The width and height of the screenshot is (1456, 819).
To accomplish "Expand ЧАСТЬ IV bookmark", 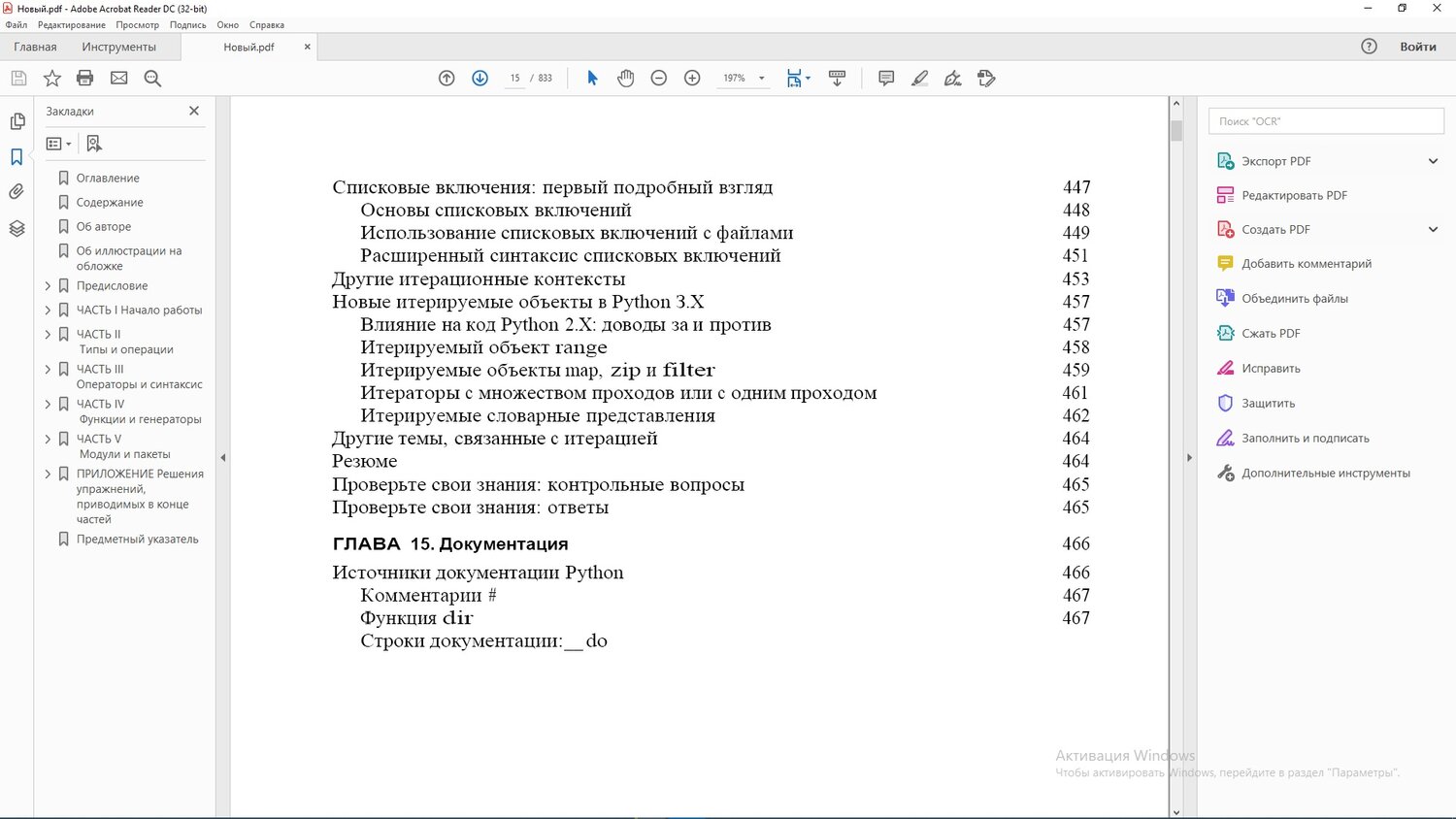I will (x=48, y=405).
